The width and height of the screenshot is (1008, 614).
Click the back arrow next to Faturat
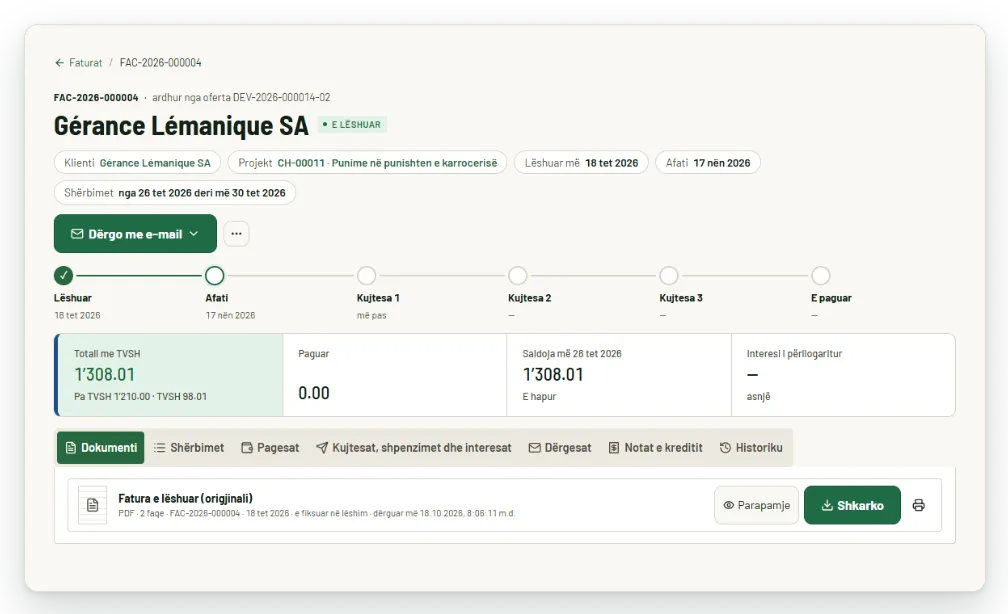59,63
